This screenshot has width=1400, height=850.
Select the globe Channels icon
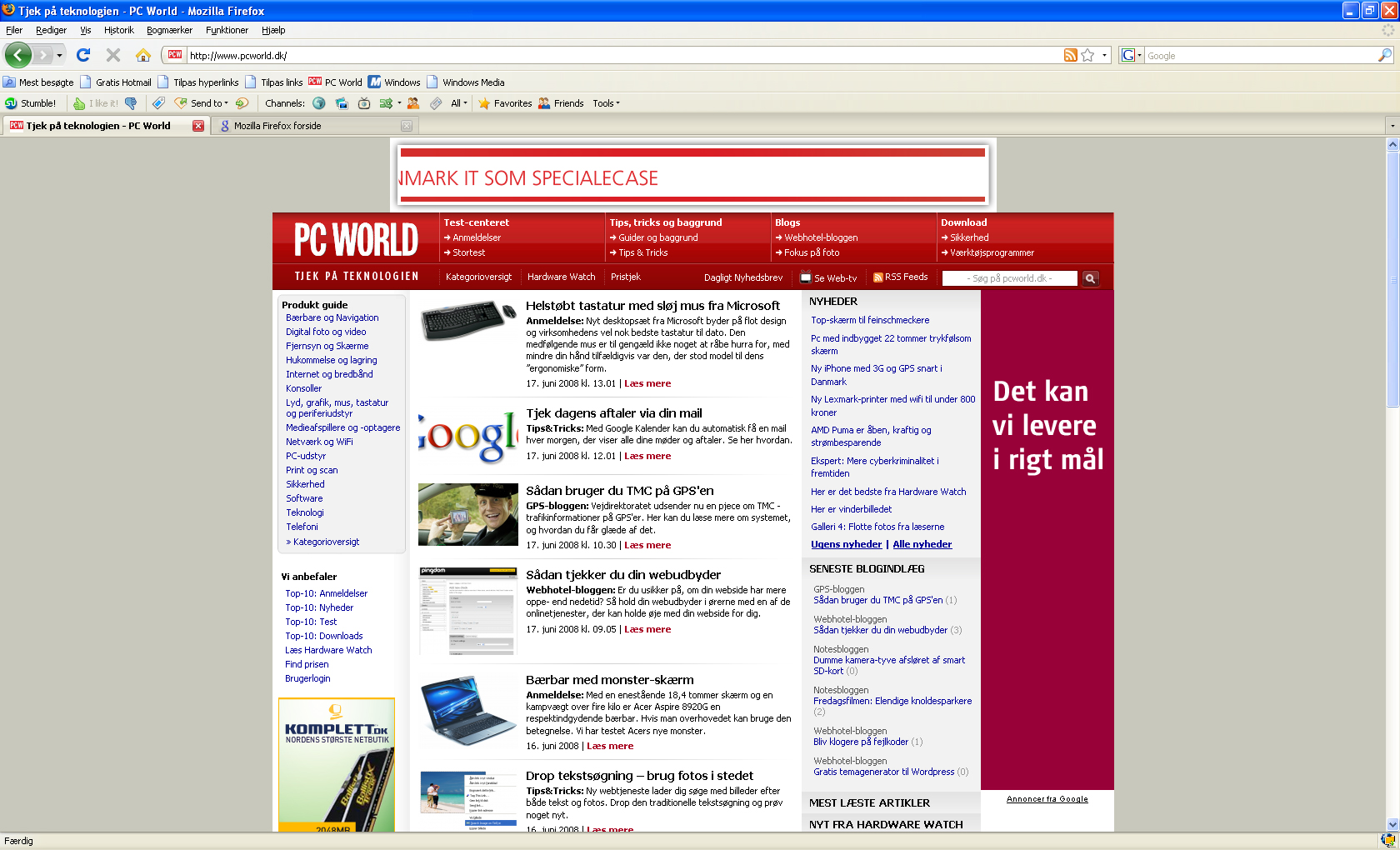320,102
